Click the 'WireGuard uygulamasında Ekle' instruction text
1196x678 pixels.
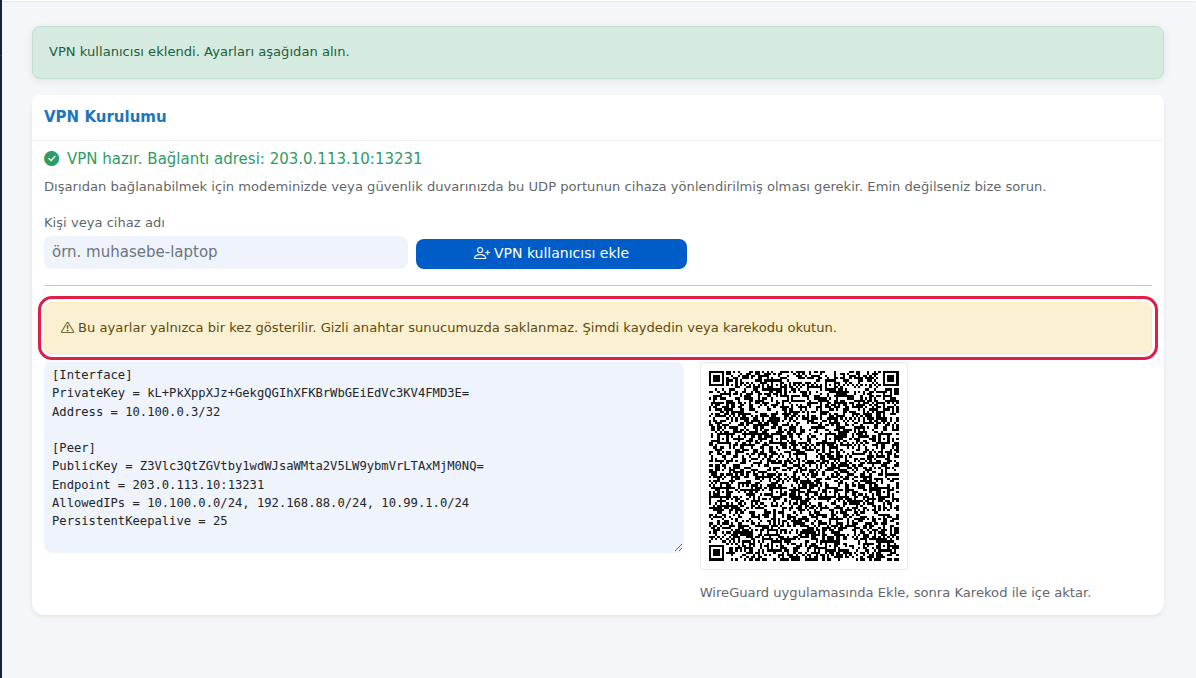[895, 593]
